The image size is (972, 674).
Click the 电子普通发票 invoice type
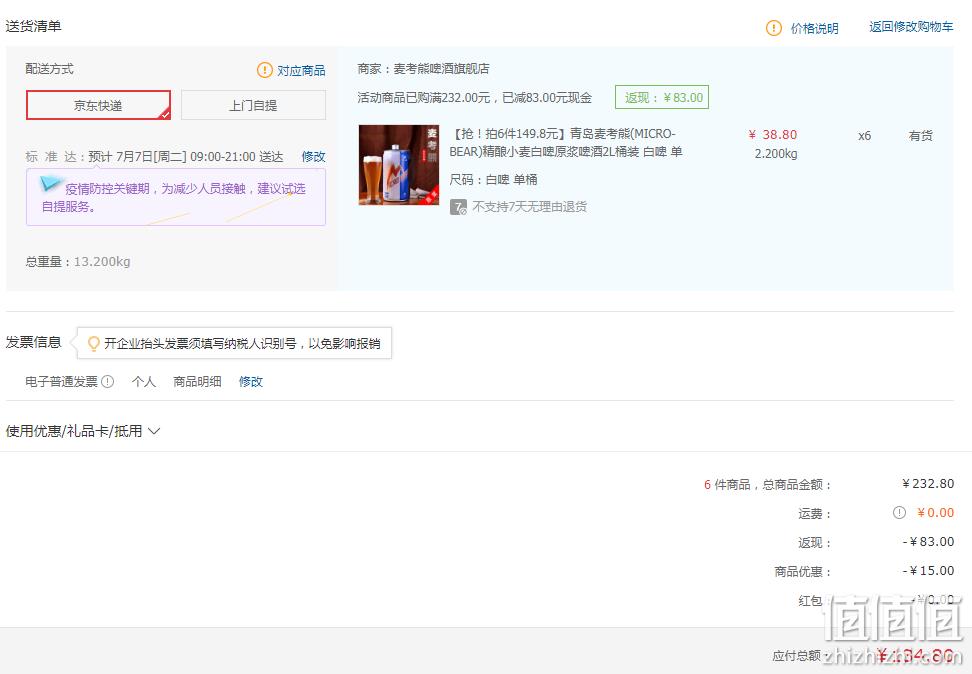click(x=61, y=382)
